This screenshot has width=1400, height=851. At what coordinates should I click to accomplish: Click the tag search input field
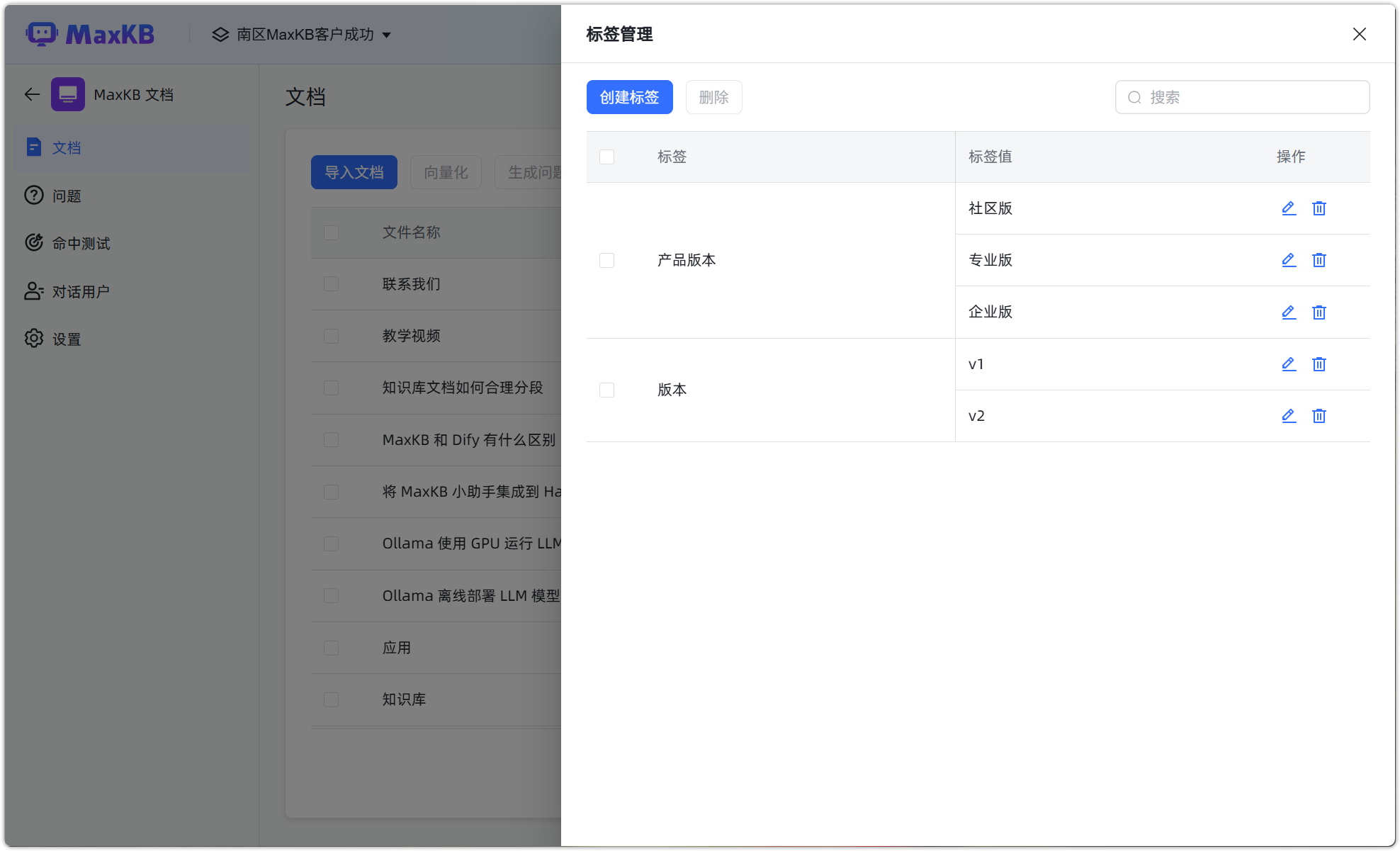[1242, 97]
